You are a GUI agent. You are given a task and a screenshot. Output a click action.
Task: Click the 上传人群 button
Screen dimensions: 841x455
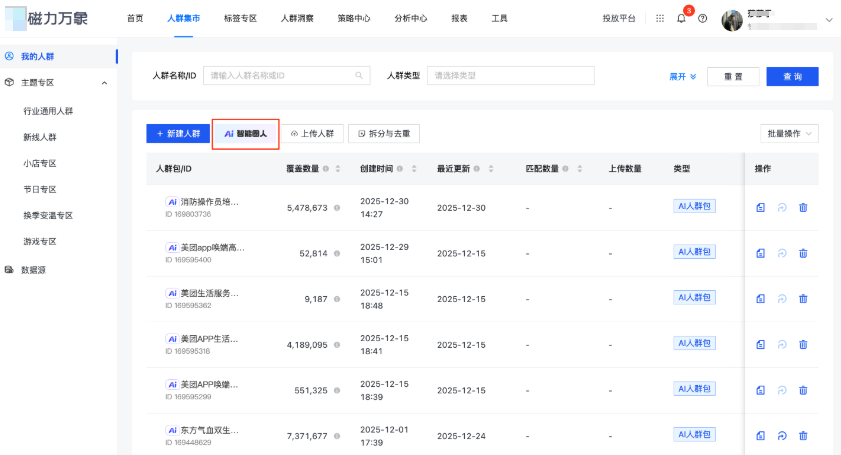[x=312, y=134]
